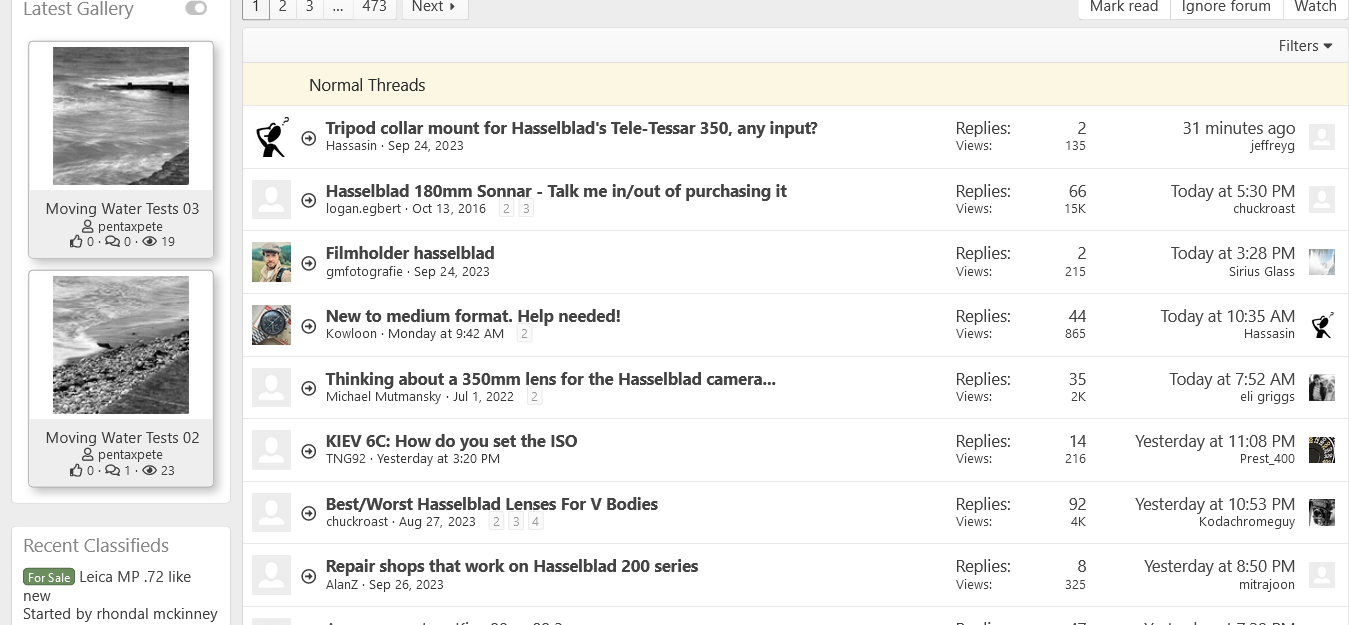Go to the Next page of threads

coord(434,7)
